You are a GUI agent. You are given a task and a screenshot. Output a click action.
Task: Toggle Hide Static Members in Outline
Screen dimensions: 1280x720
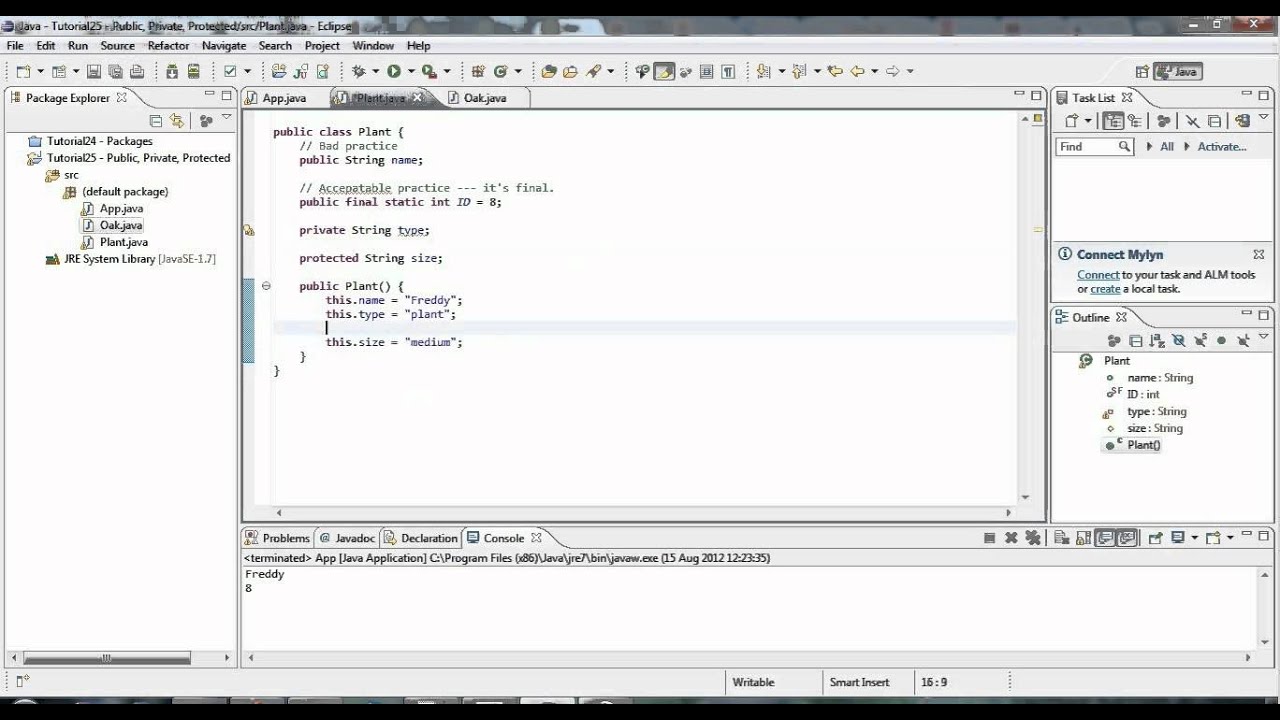[x=1200, y=341]
